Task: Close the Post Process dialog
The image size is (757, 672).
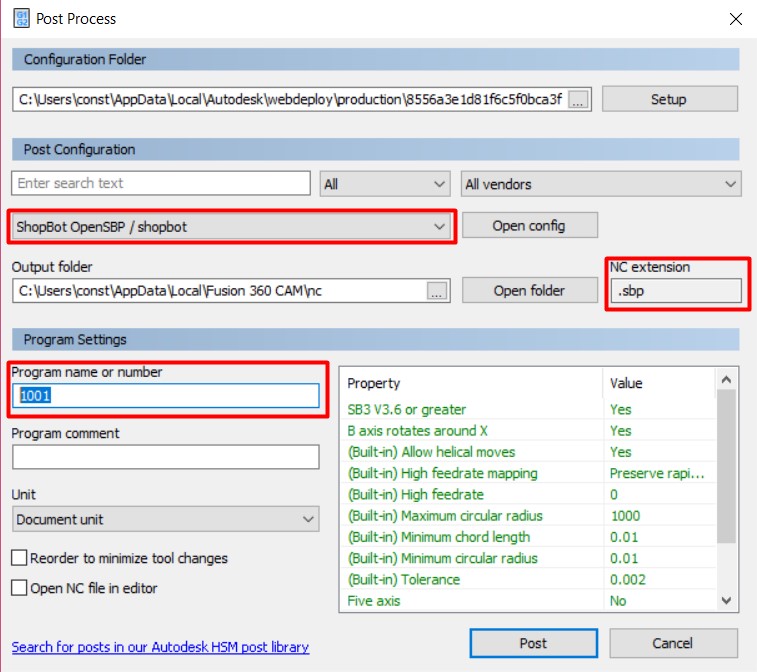Action: point(735,19)
